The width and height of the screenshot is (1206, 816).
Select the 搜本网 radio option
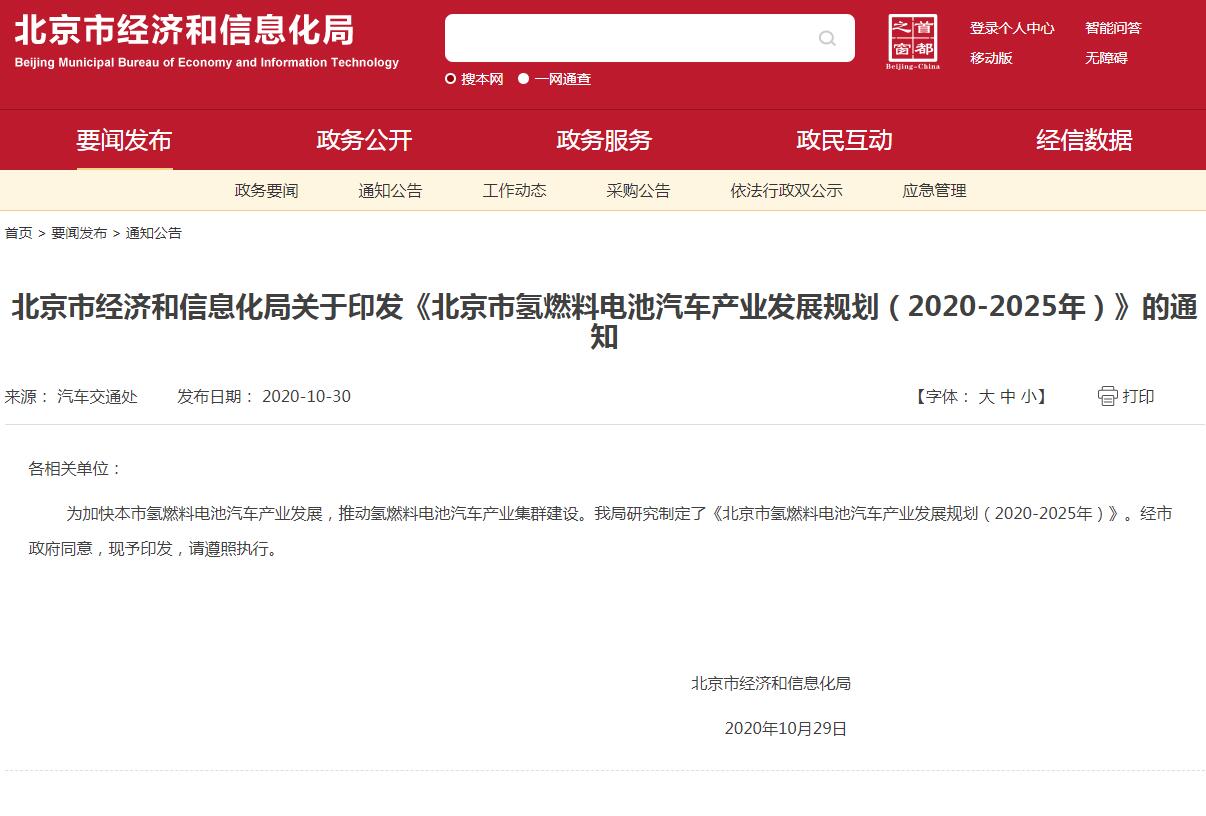click(x=450, y=79)
